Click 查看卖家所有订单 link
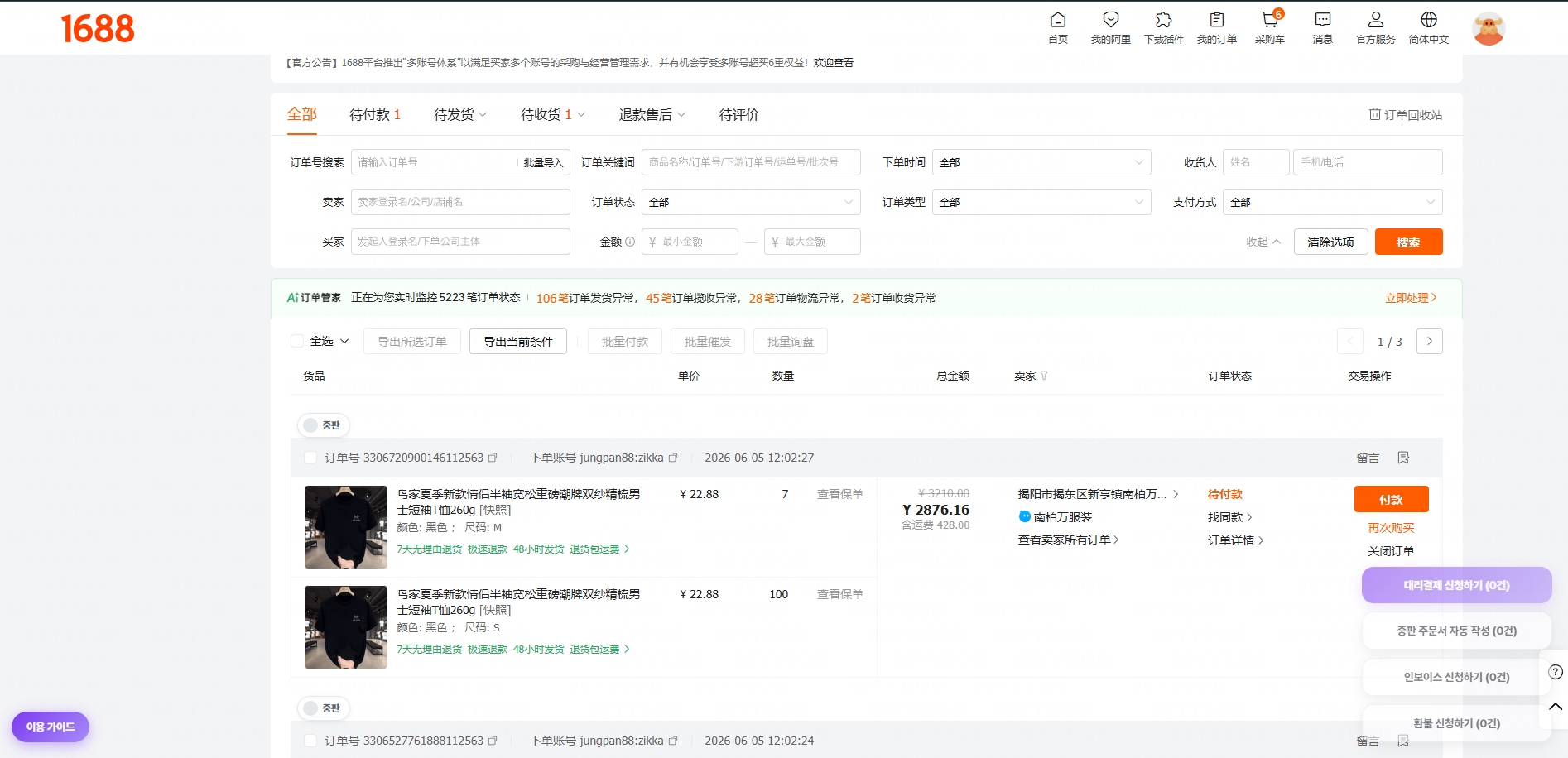Image resolution: width=1568 pixels, height=758 pixels. click(x=1068, y=540)
